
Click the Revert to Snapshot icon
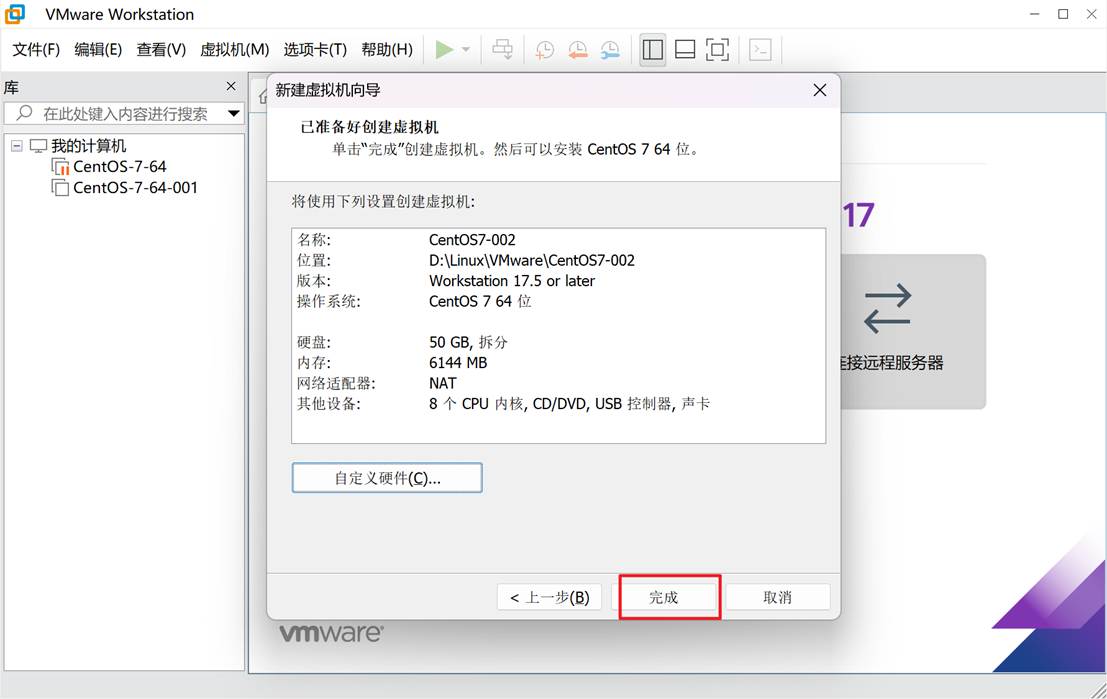pyautogui.click(x=578, y=49)
